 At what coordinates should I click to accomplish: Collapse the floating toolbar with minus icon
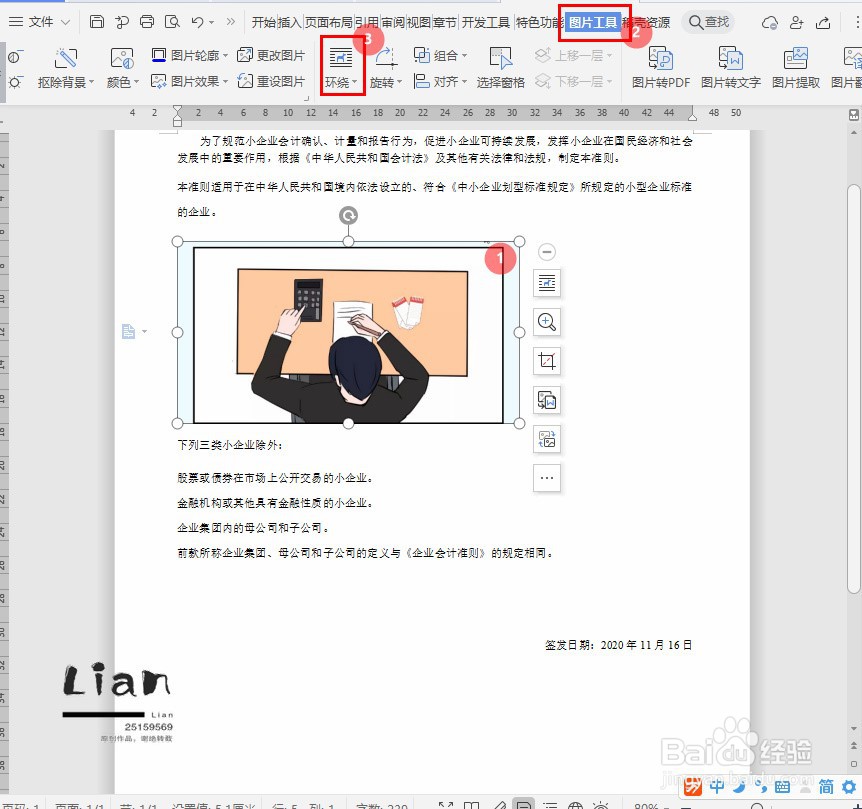click(546, 252)
